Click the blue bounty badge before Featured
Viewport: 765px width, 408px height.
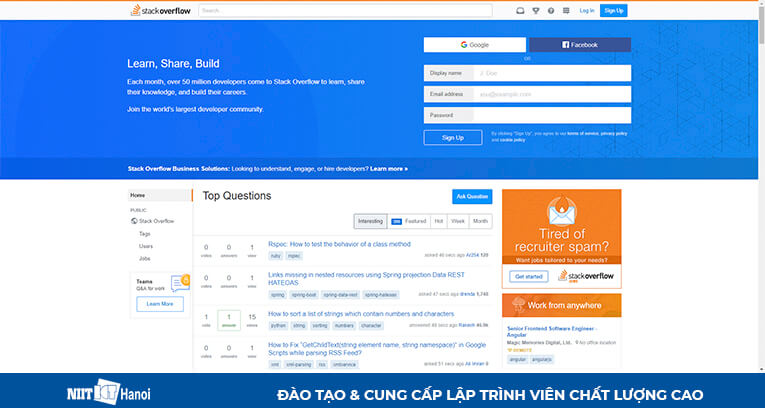tap(396, 221)
